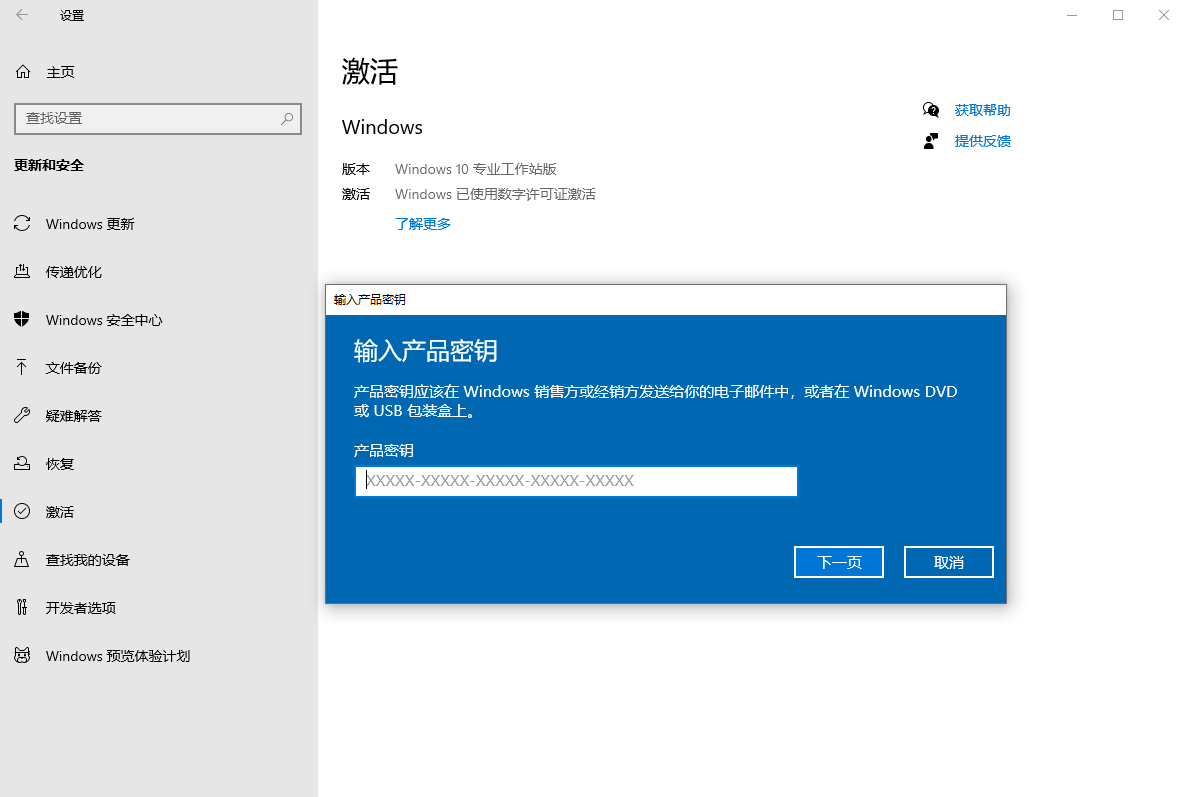Open 查找我的设备 settings

(88, 560)
